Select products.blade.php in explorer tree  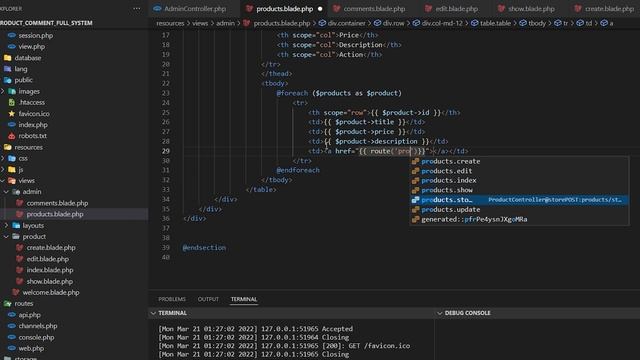[55, 214]
